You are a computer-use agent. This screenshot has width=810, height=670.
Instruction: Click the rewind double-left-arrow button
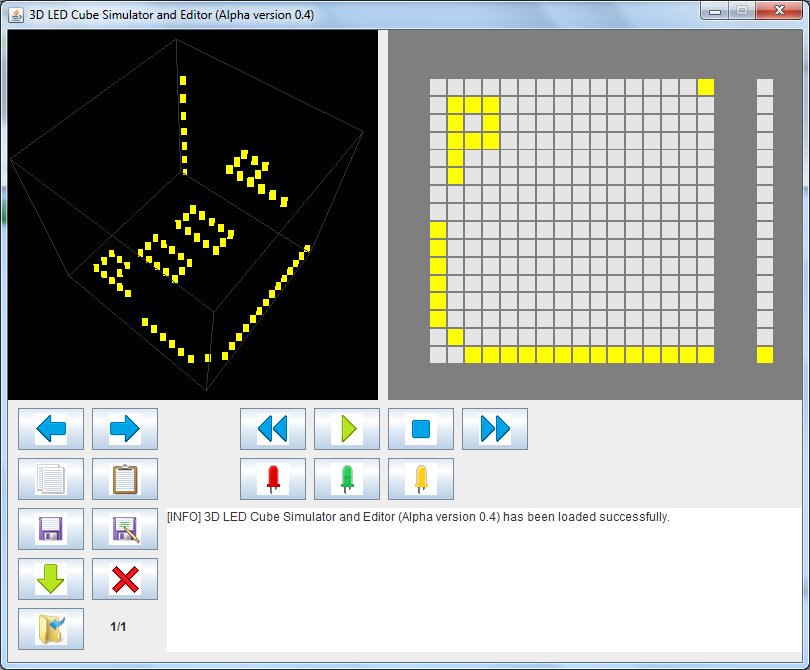tap(273, 429)
